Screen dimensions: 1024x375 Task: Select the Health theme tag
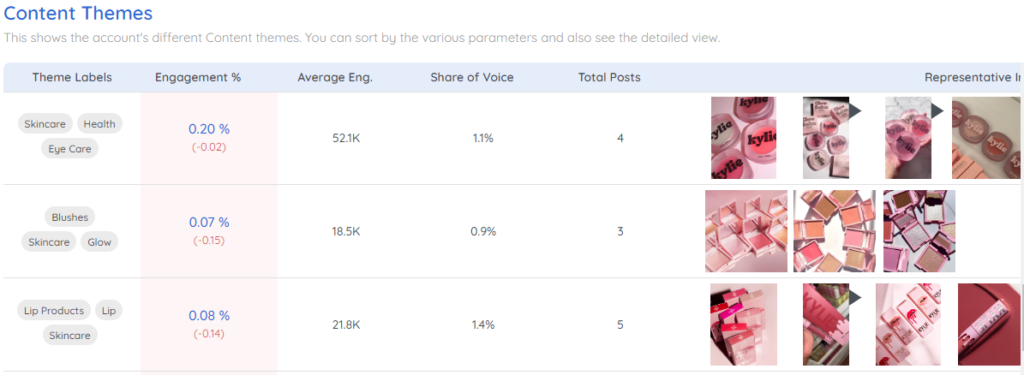(100, 123)
